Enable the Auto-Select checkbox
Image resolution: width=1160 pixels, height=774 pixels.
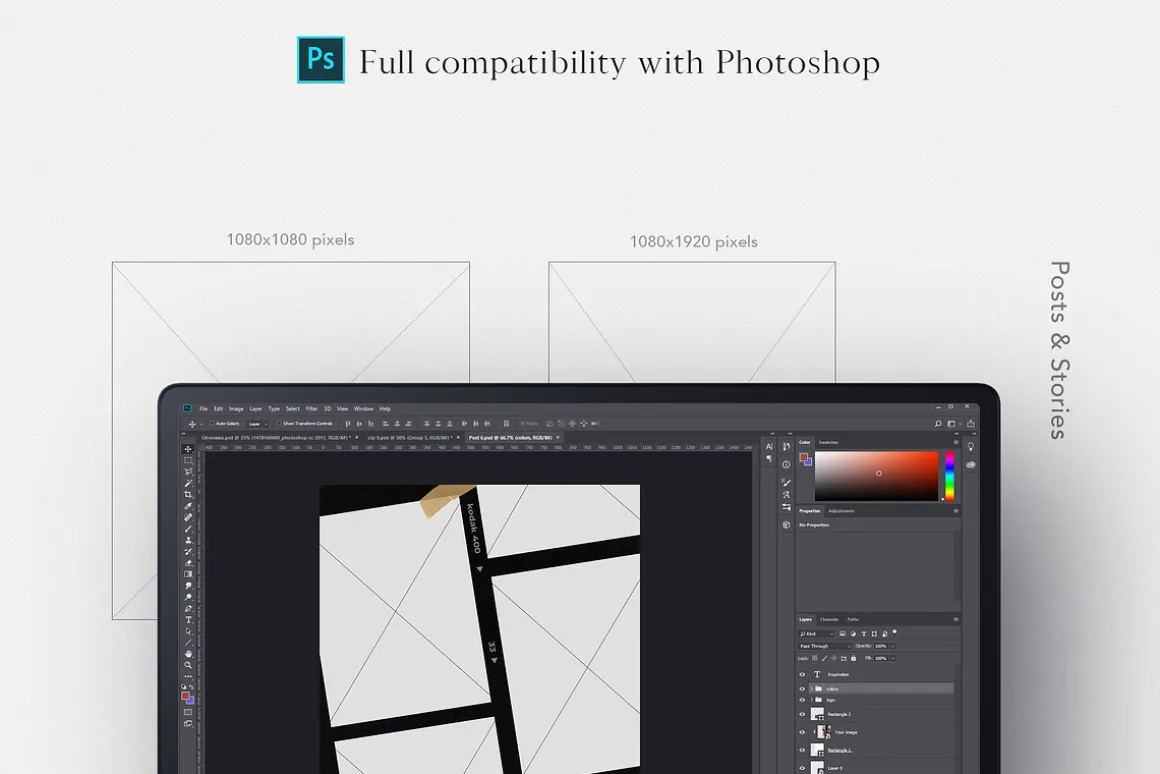point(211,424)
